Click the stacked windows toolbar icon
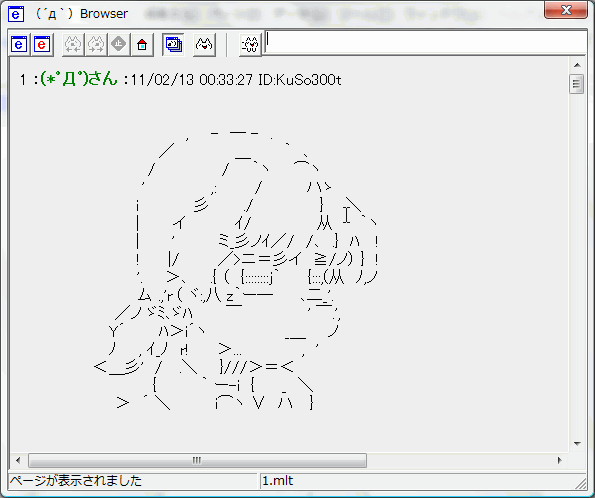 pos(173,45)
